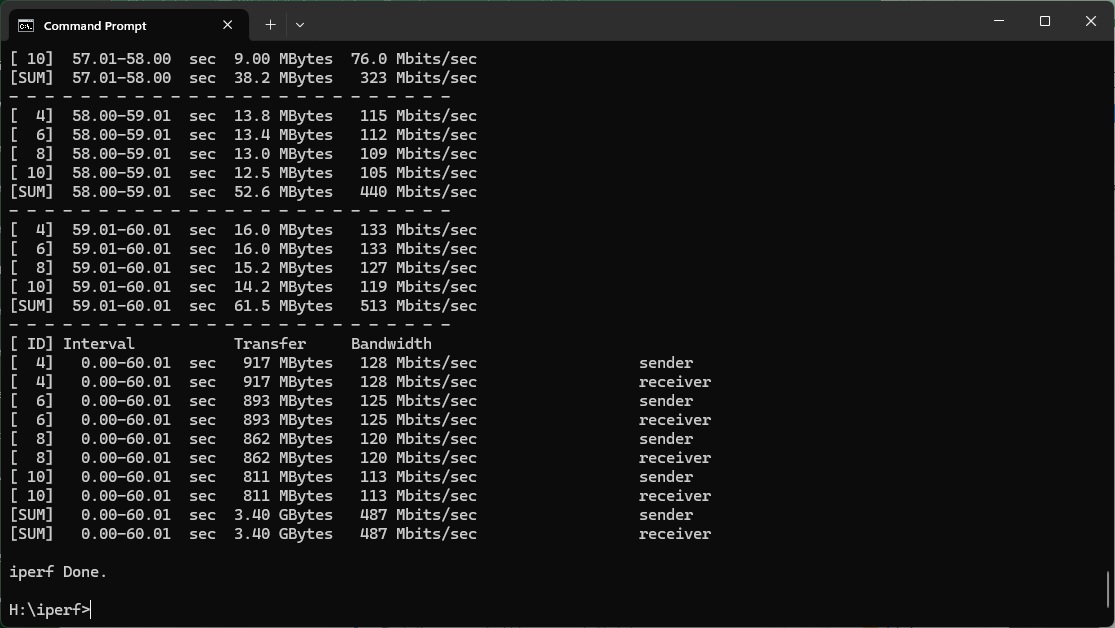Click '128 Mbits/sec' in [ 4] receiver row
This screenshot has width=1115, height=628.
(x=418, y=382)
